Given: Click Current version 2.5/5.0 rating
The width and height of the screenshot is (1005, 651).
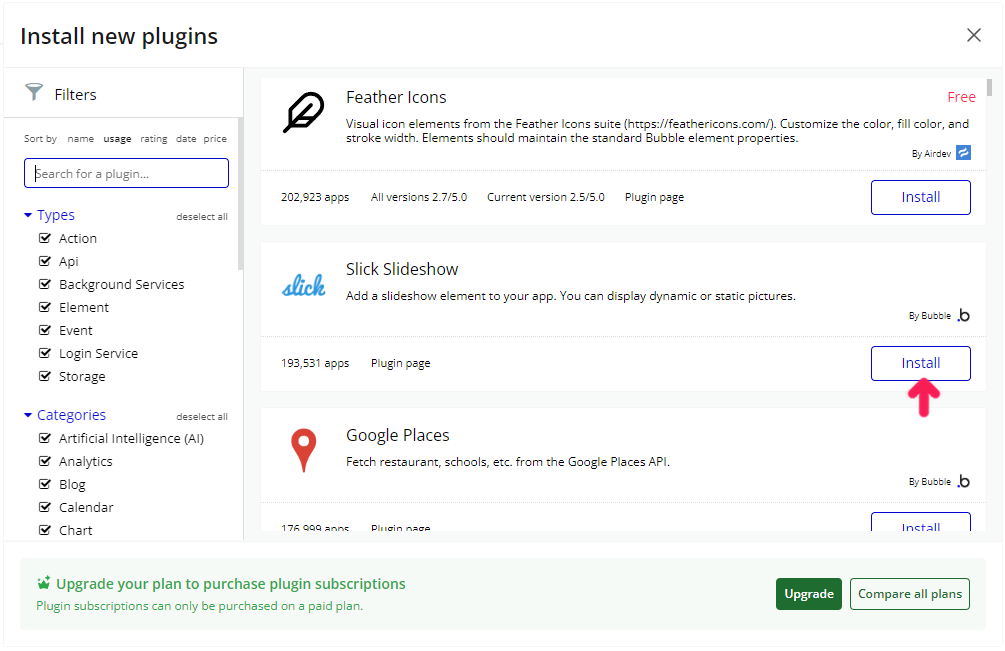Looking at the screenshot, I should pyautogui.click(x=545, y=197).
